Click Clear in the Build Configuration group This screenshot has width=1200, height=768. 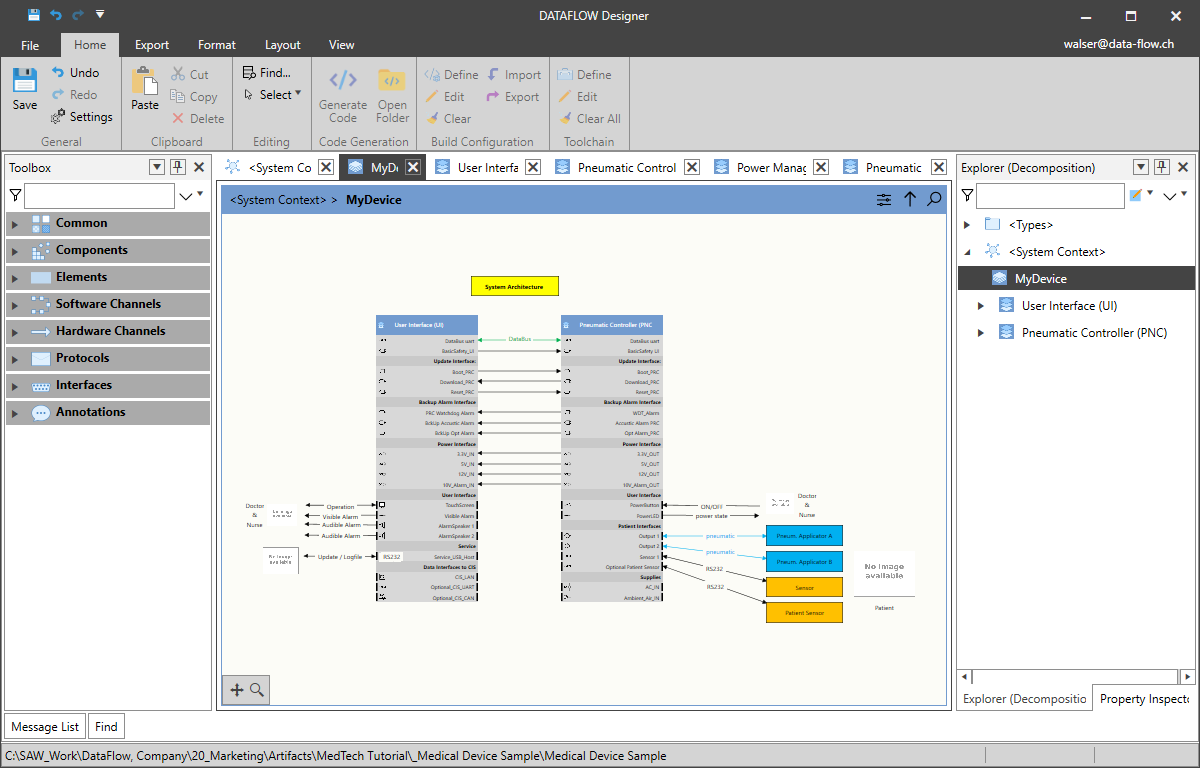448,119
